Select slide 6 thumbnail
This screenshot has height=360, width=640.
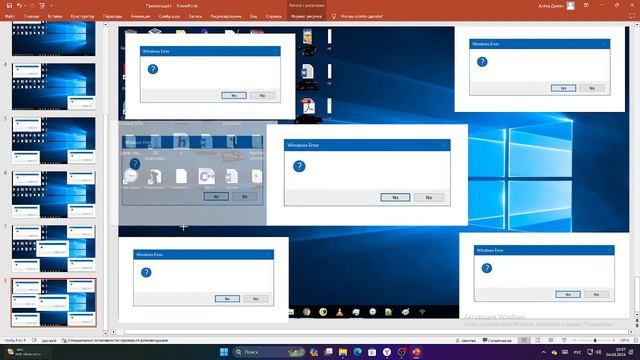pyautogui.click(x=53, y=194)
